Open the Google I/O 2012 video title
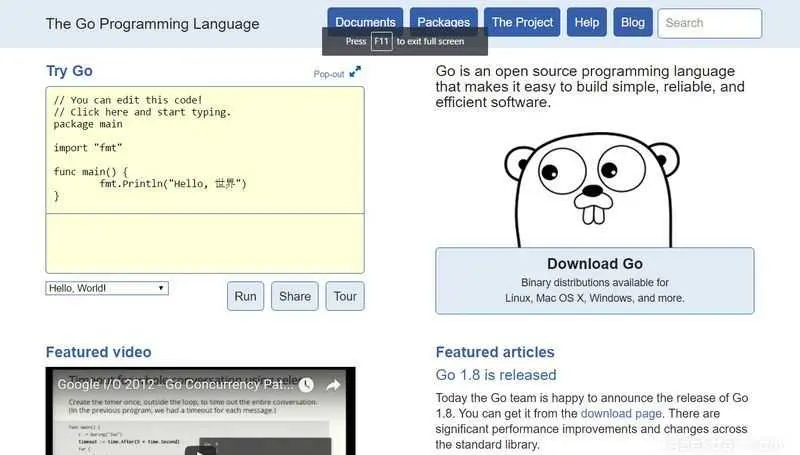Viewport: 800px width, 455px height. (175, 384)
